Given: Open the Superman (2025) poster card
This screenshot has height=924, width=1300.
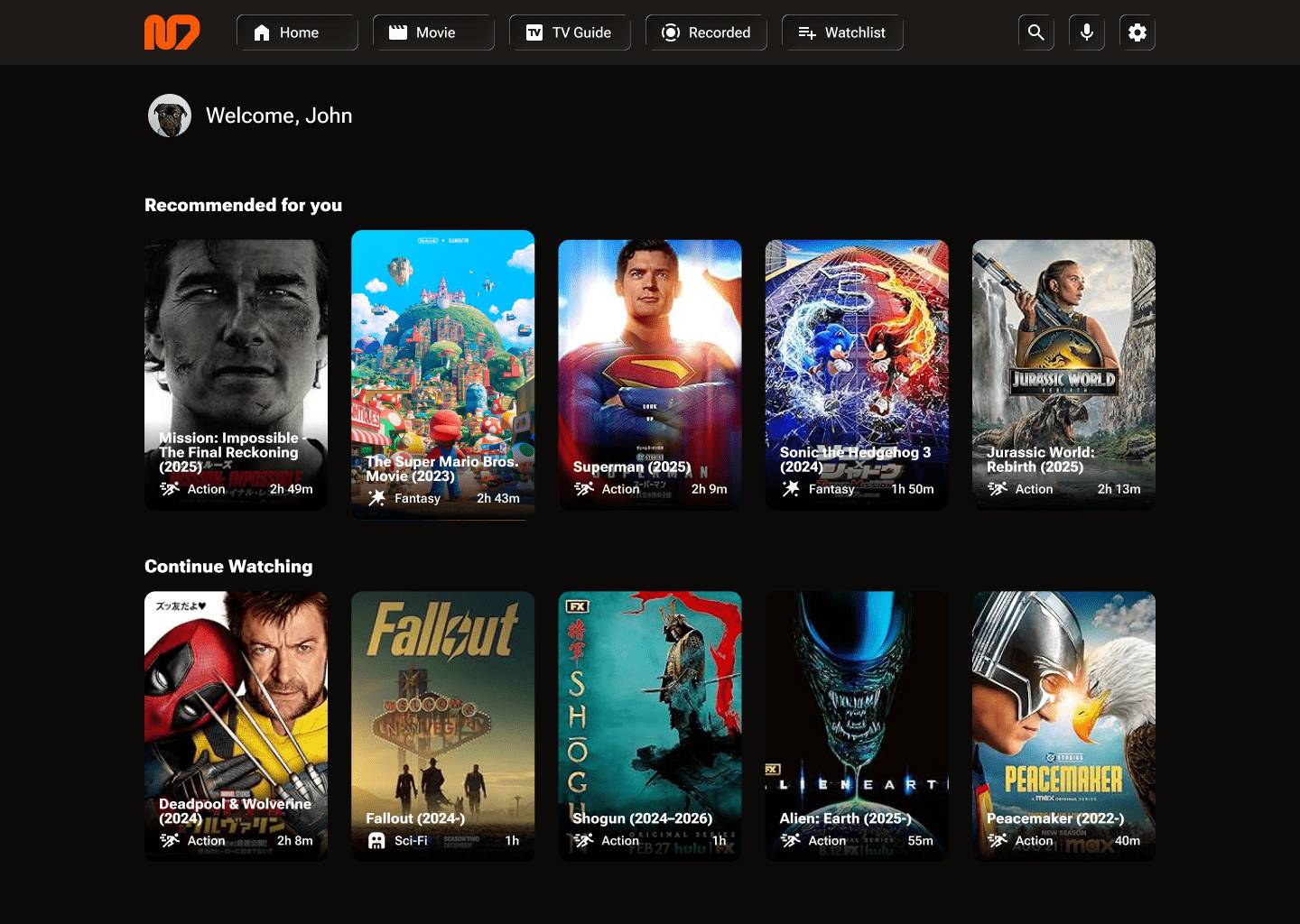Looking at the screenshot, I should pyautogui.click(x=650, y=374).
